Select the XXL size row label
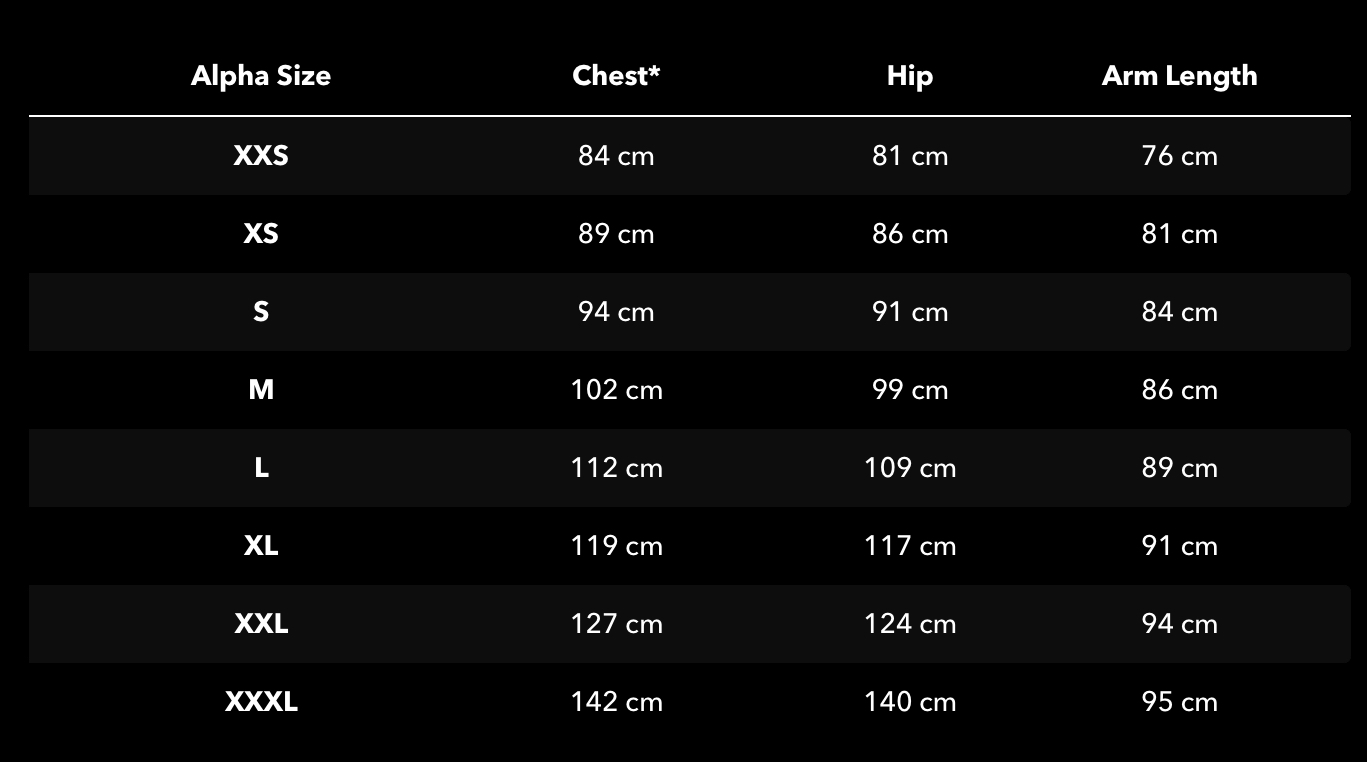The width and height of the screenshot is (1367, 762). point(261,624)
